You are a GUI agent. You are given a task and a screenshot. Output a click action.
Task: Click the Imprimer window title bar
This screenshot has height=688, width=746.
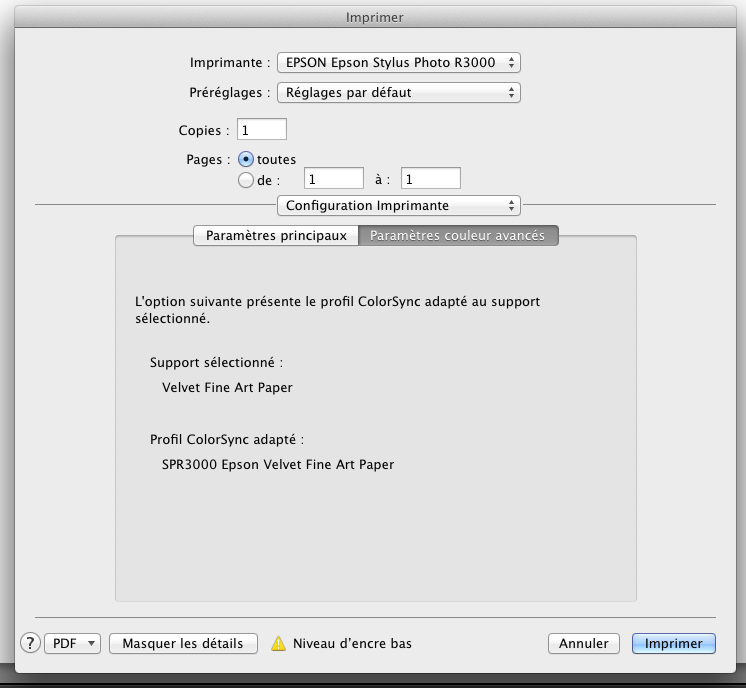[x=373, y=17]
